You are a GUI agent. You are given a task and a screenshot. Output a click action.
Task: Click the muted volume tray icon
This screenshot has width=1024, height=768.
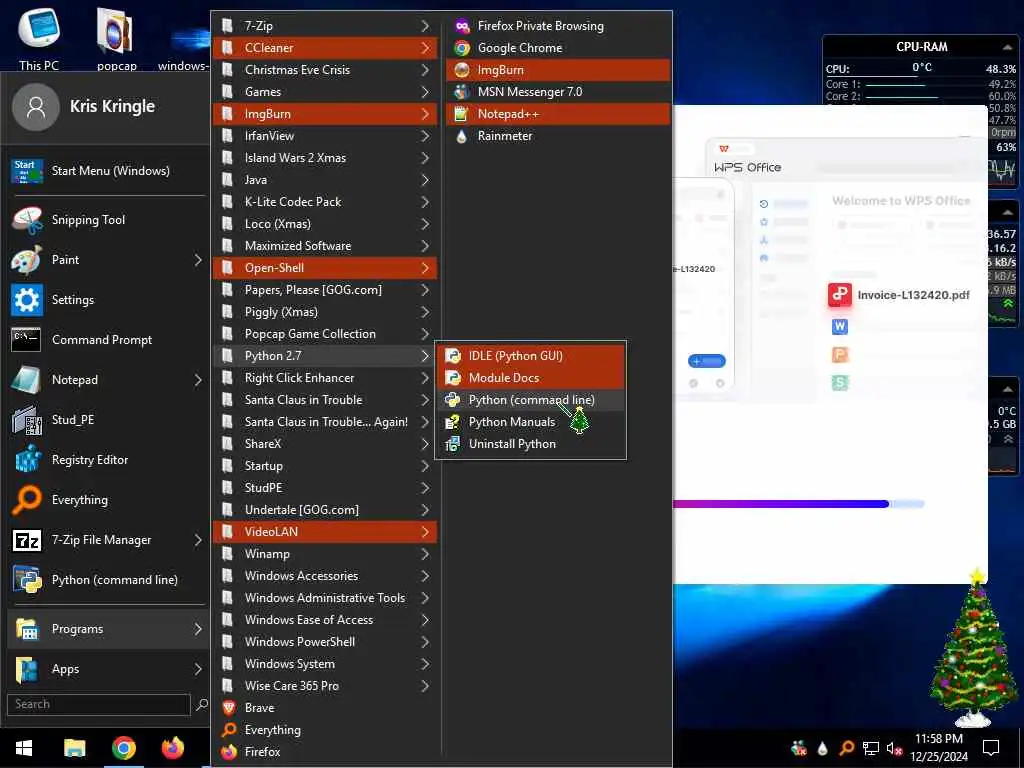[894, 748]
